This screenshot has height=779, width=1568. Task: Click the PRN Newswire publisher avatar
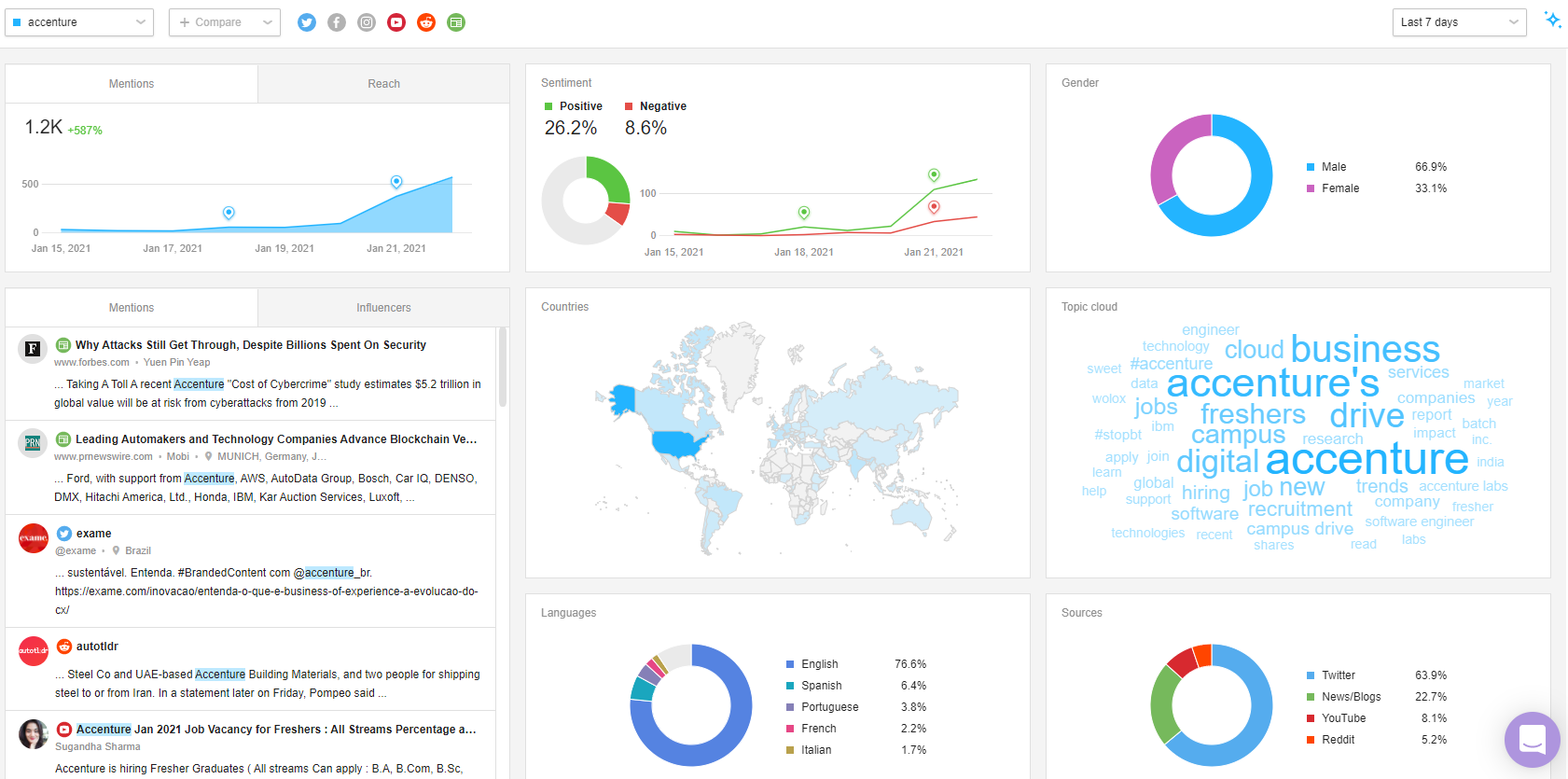click(x=33, y=443)
